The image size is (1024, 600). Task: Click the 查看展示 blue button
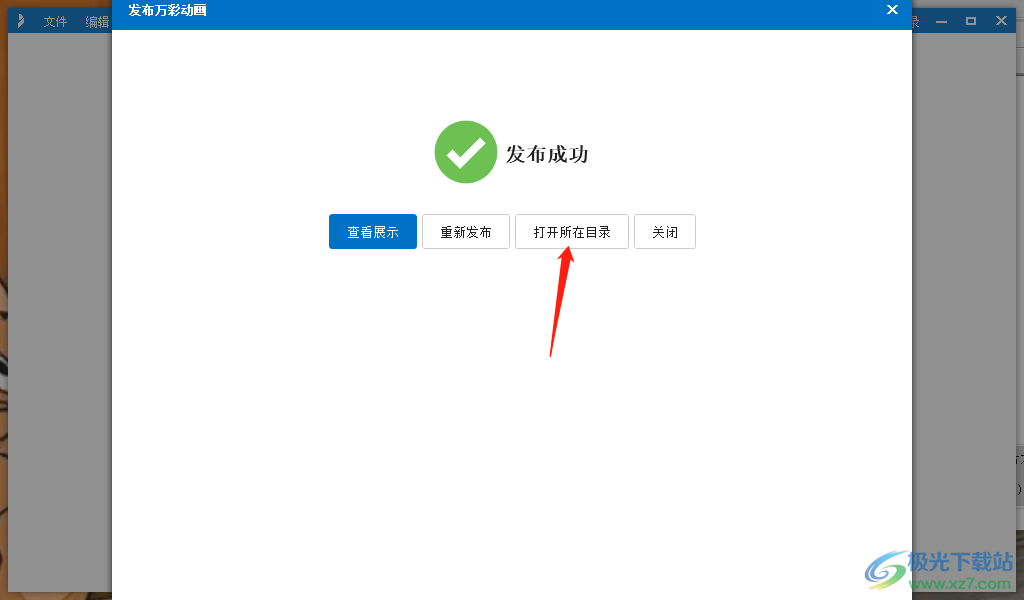[373, 232]
